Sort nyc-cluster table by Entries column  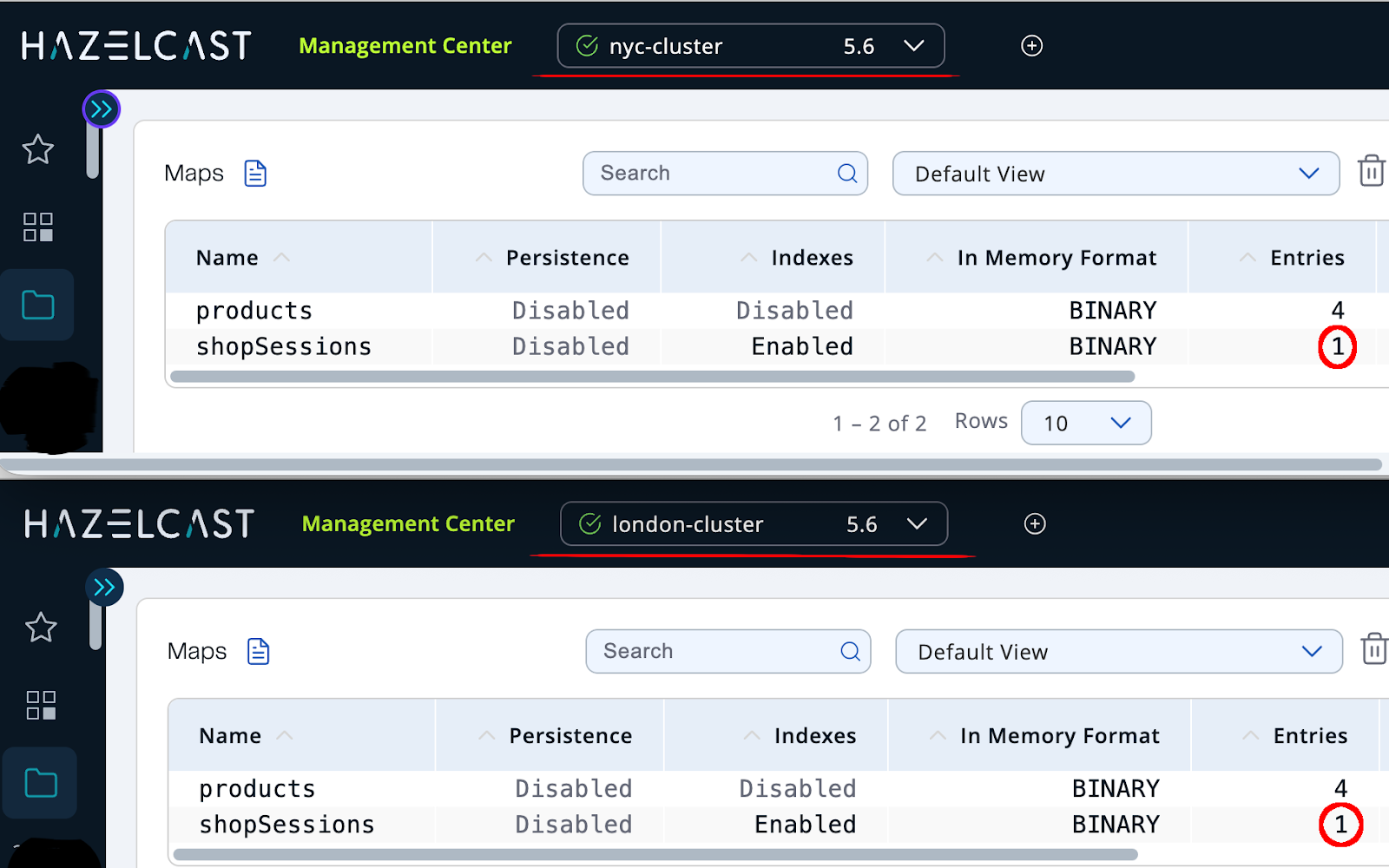[1307, 258]
